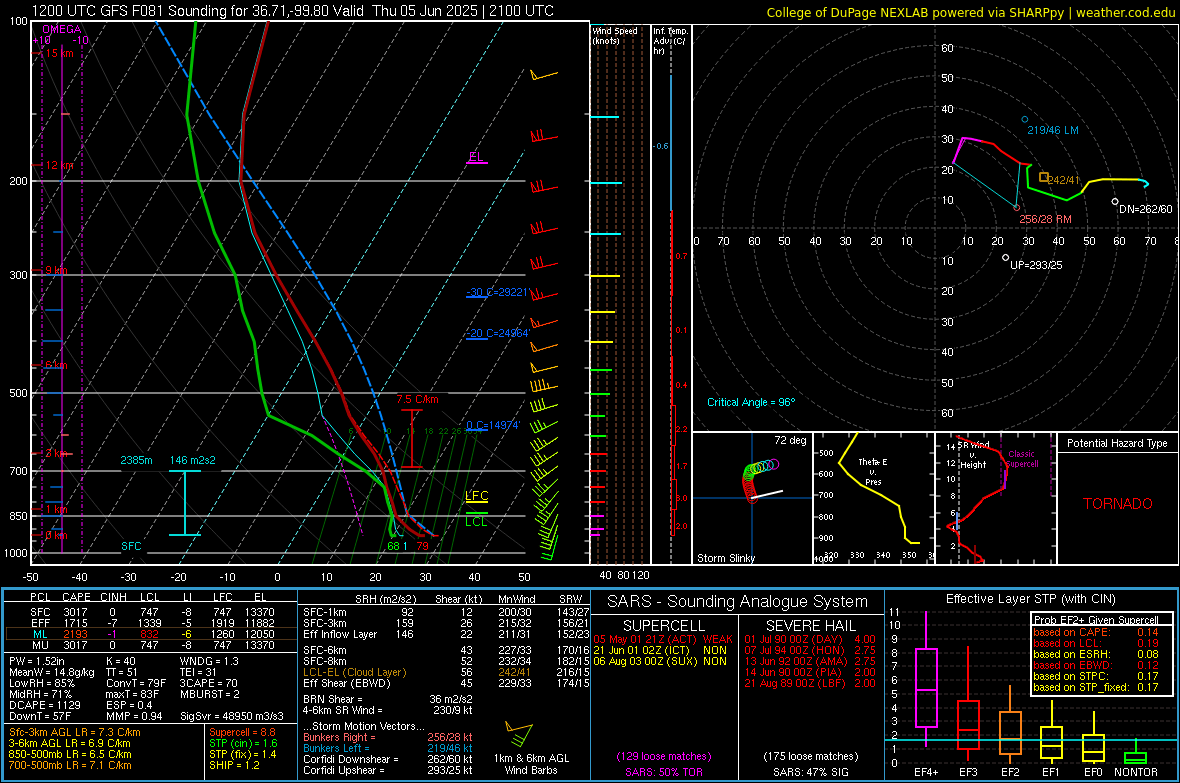
Task: Click the SigSvr = 48950 m3/s3 value
Action: (232, 716)
